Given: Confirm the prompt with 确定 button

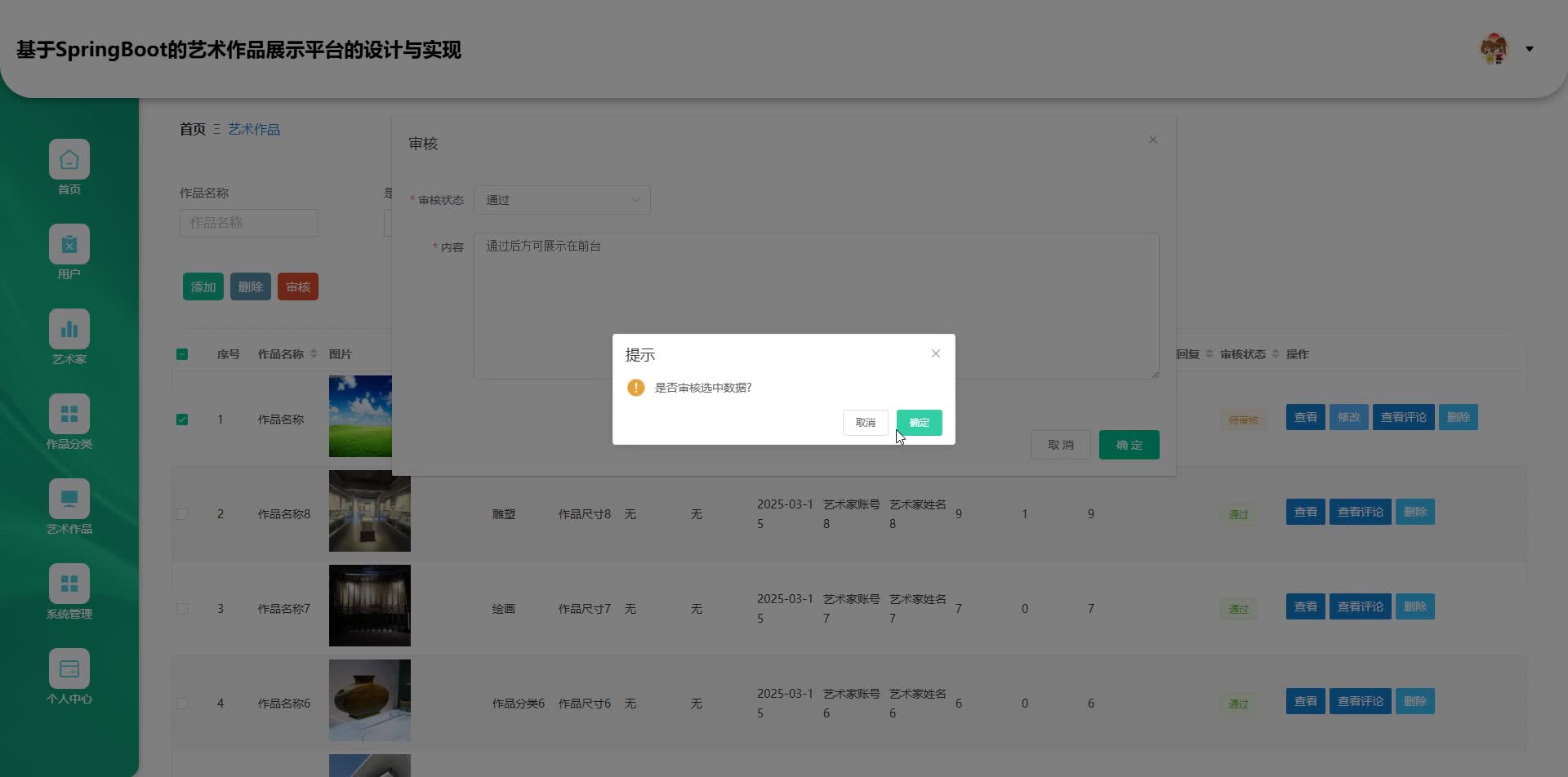Looking at the screenshot, I should pos(918,422).
